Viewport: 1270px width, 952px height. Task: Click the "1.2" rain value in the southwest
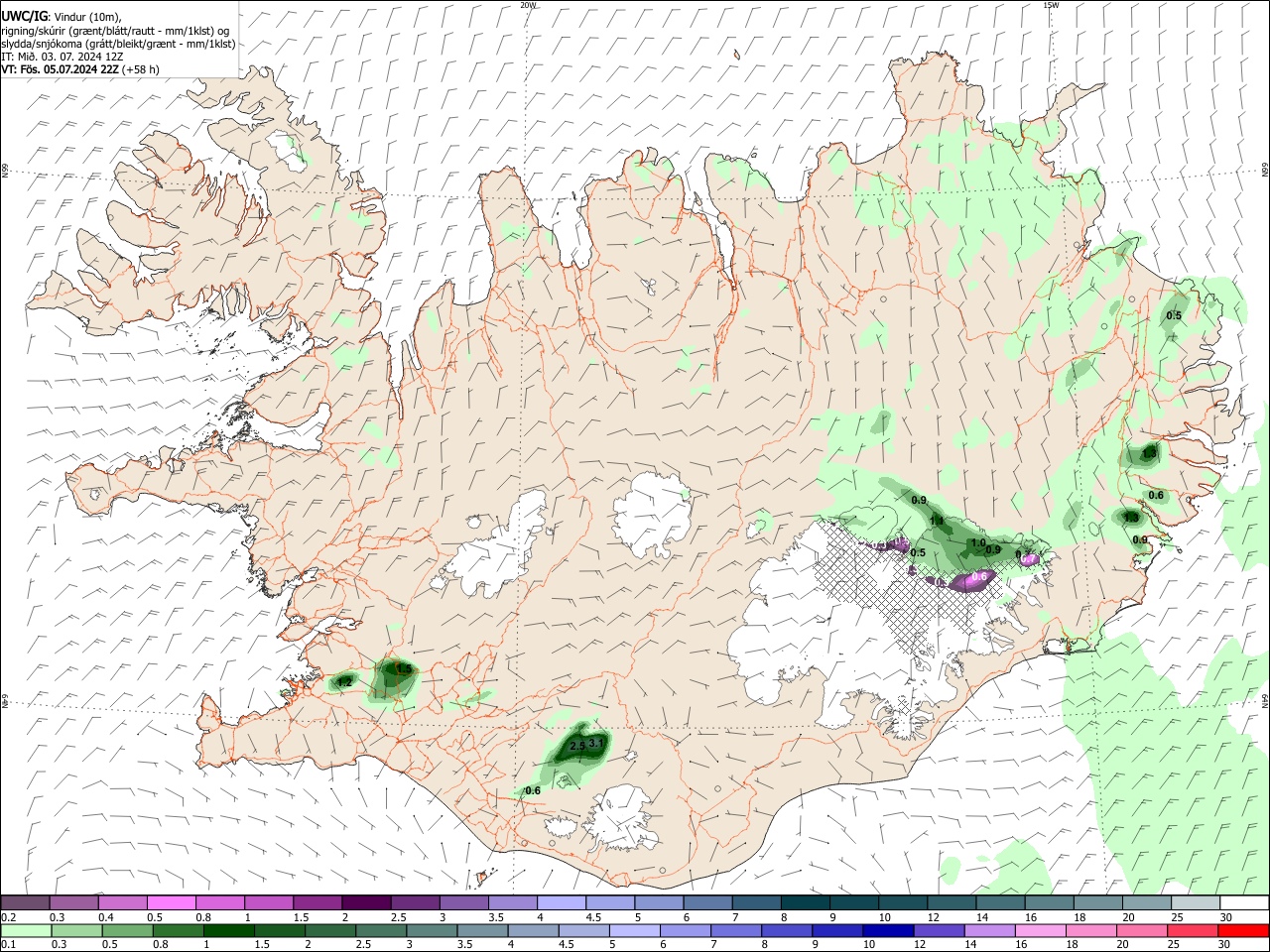click(x=344, y=681)
